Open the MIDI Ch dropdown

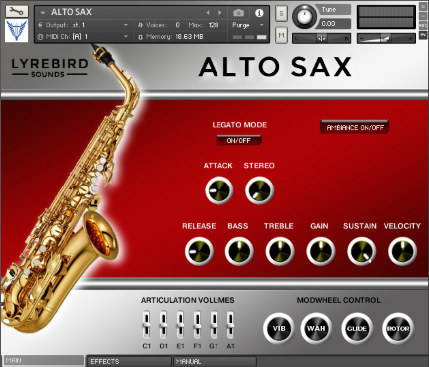click(x=83, y=37)
